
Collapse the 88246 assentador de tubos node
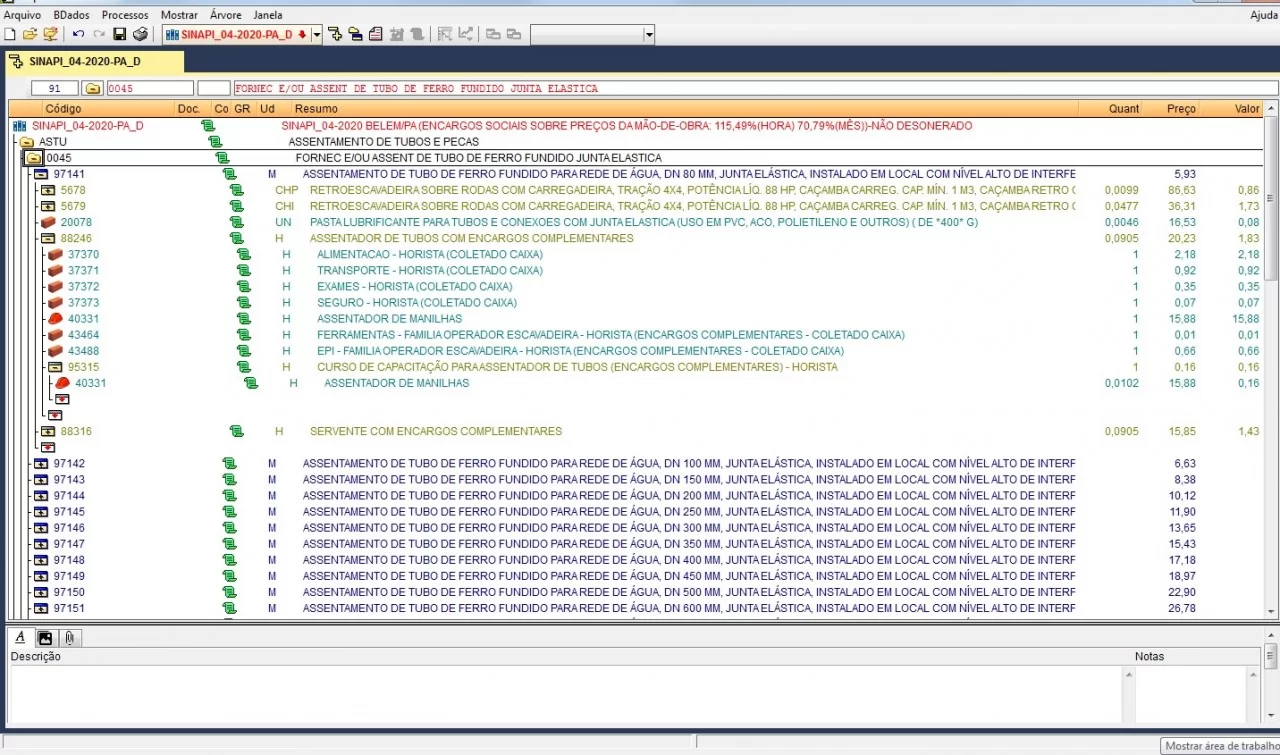pyautogui.click(x=48, y=238)
